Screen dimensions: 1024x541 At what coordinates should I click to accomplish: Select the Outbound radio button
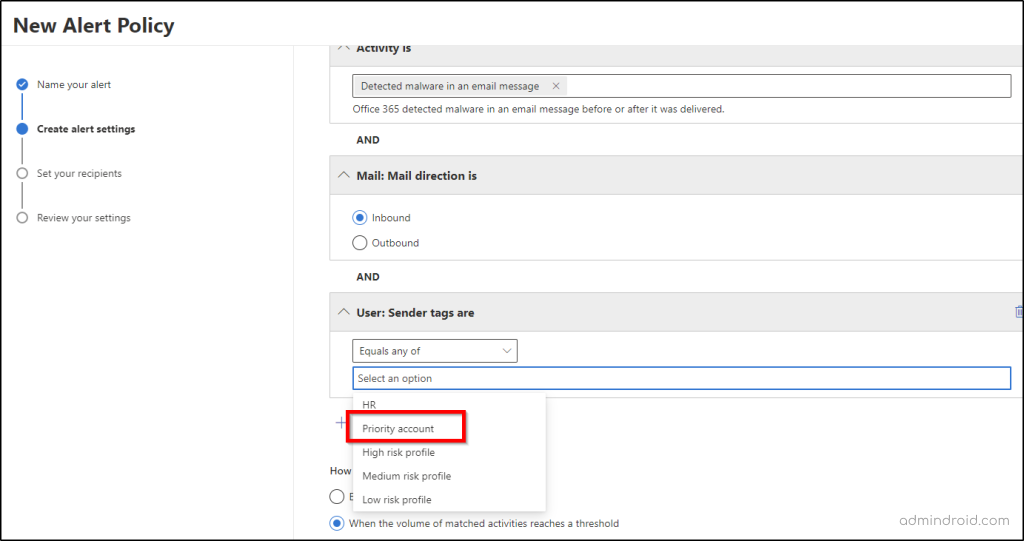coord(359,243)
